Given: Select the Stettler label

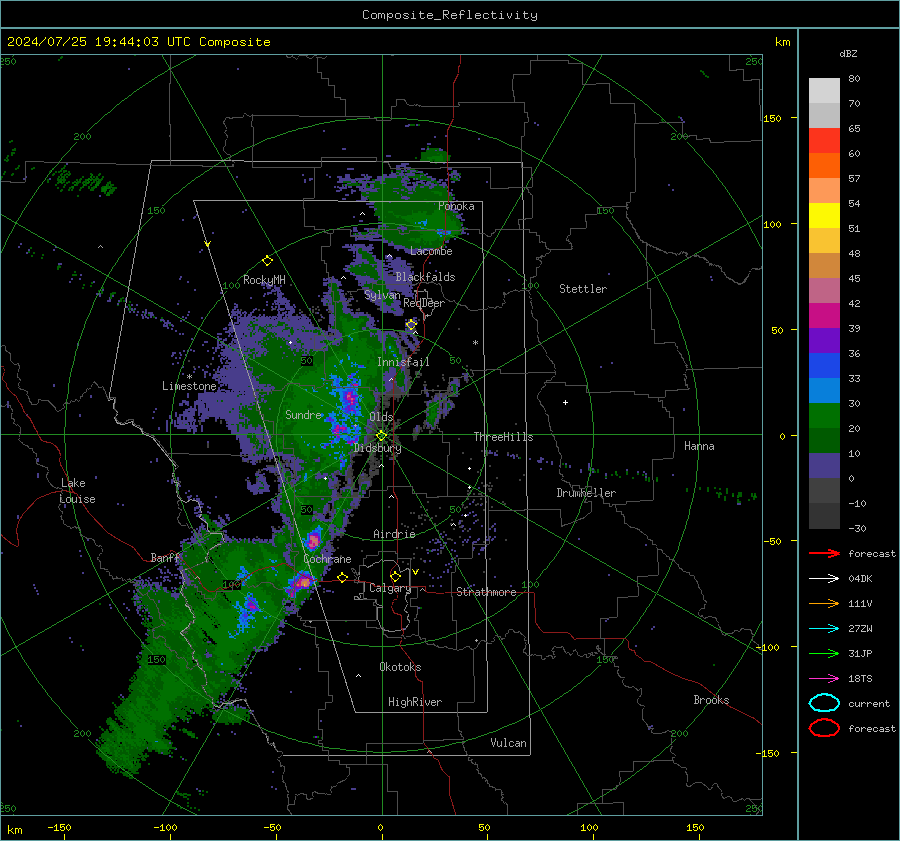Looking at the screenshot, I should [583, 289].
